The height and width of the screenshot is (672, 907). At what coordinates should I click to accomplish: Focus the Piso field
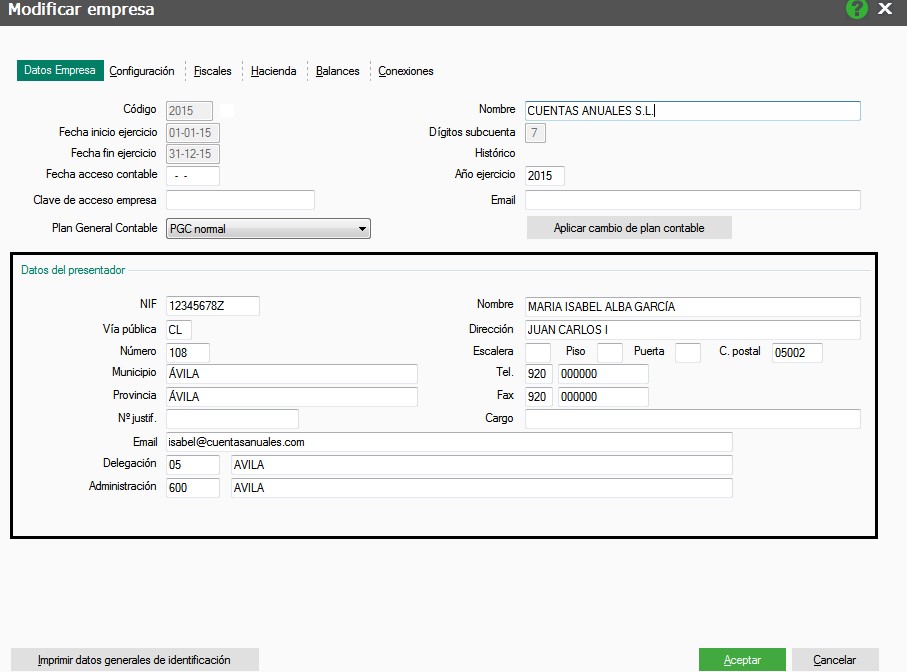[x=610, y=352]
